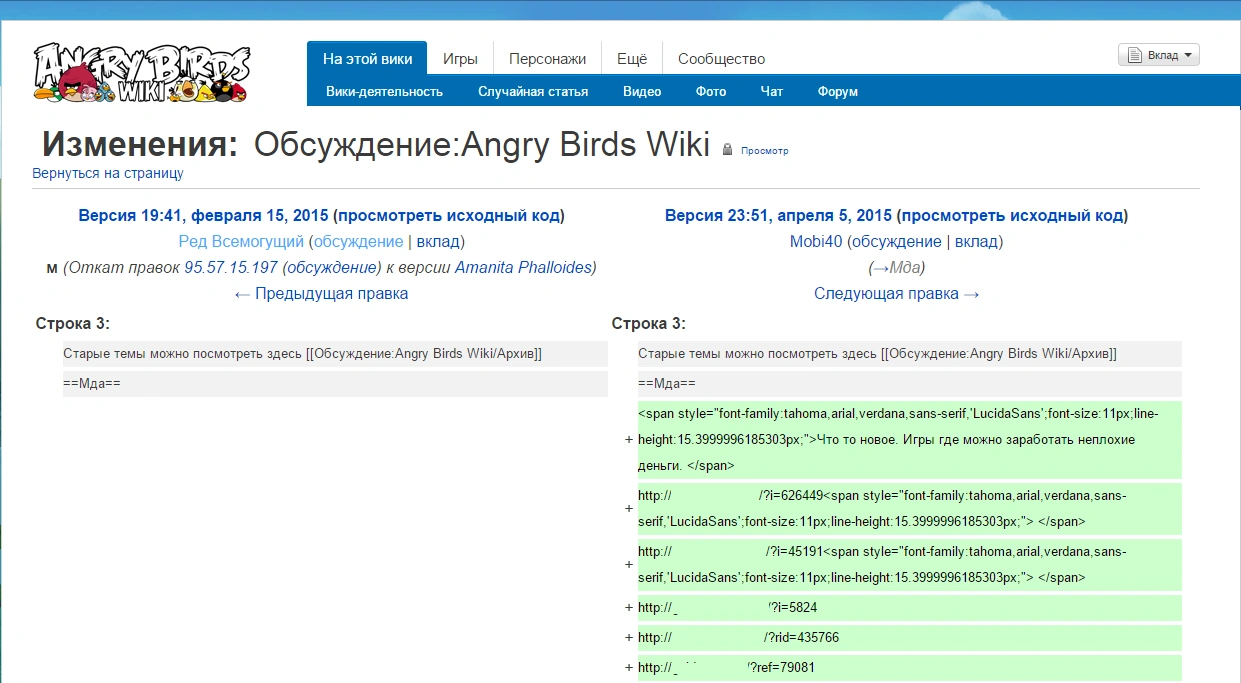Open the Фото section
The width and height of the screenshot is (1241, 683).
click(x=711, y=91)
